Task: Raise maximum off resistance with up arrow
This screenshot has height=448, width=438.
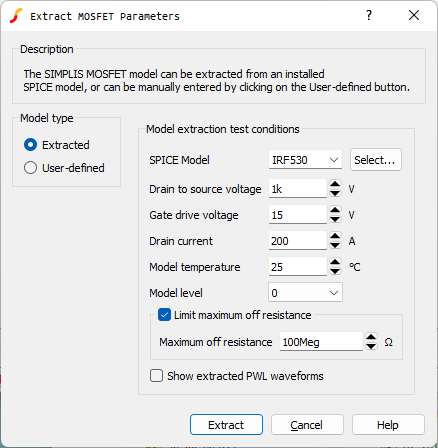Action: 371,337
